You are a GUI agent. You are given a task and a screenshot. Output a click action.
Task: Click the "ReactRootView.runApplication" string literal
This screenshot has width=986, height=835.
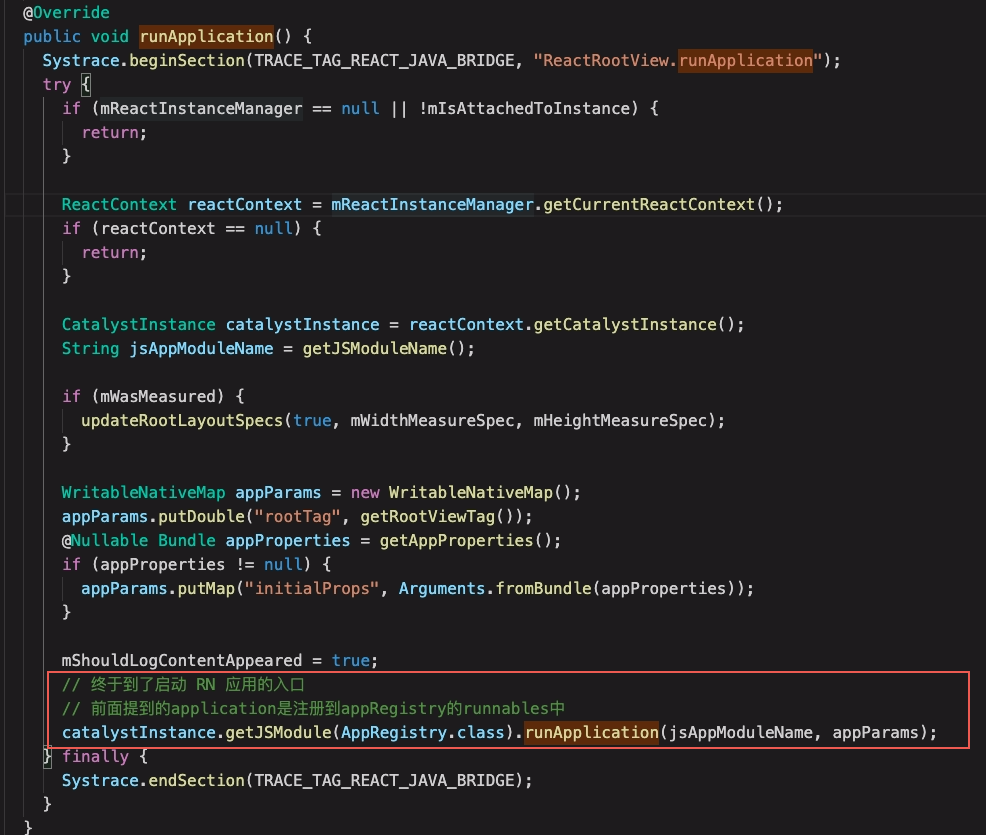click(x=678, y=60)
